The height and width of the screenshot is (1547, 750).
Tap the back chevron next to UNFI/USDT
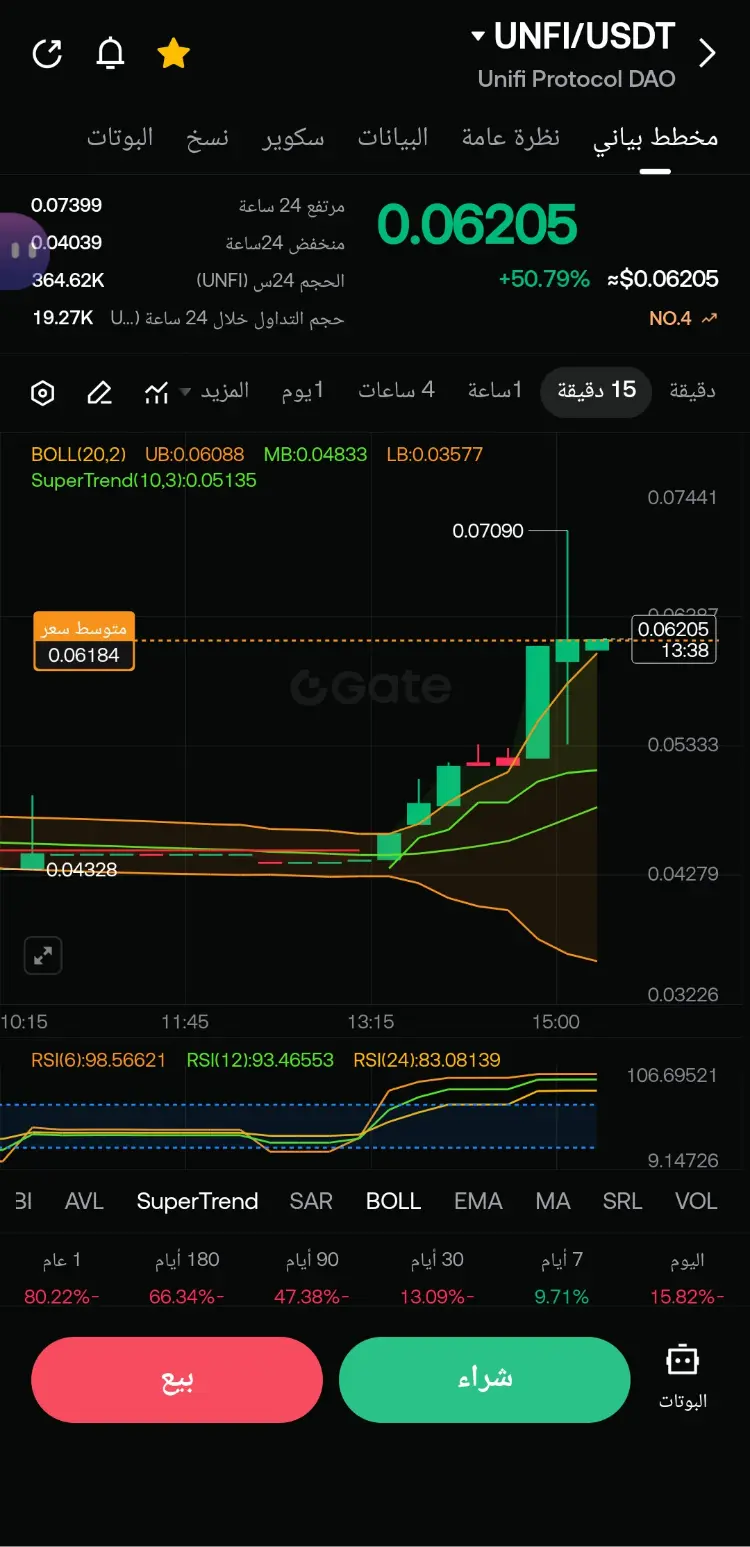pos(707,53)
